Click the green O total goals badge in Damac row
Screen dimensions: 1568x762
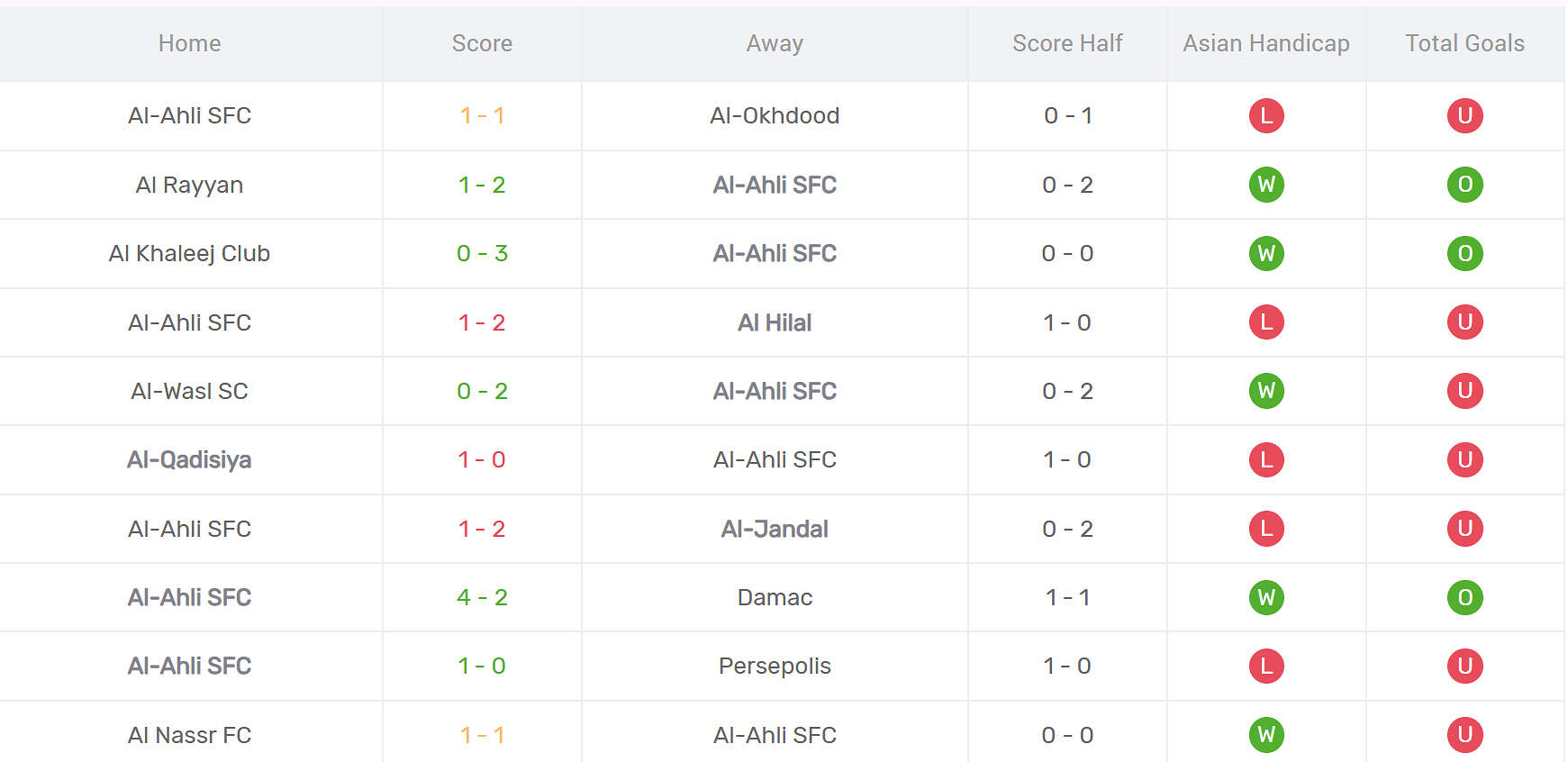pos(1465,597)
